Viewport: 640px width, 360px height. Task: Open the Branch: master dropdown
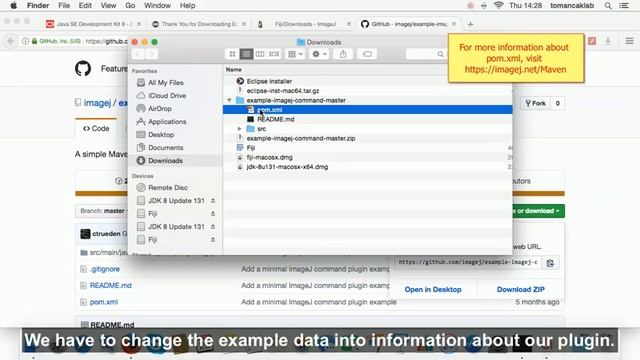click(103, 211)
